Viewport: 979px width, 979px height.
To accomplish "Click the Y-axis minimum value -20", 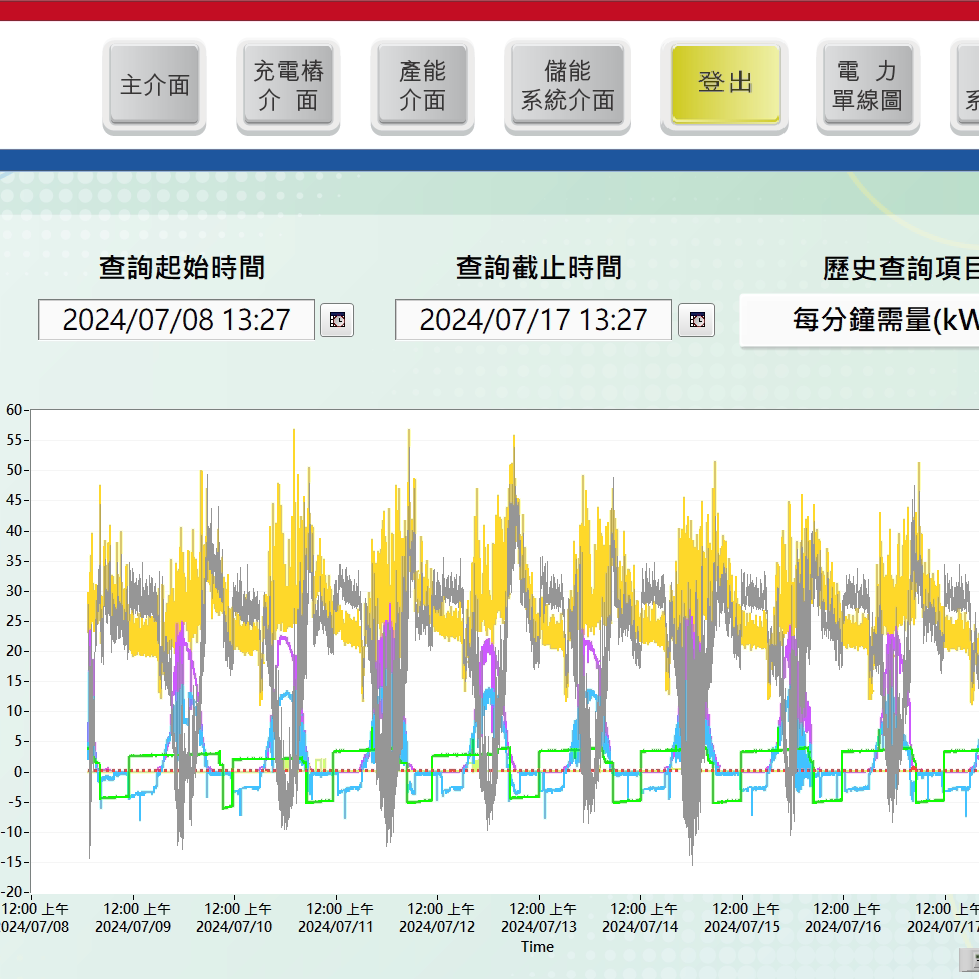I will tap(12, 892).
